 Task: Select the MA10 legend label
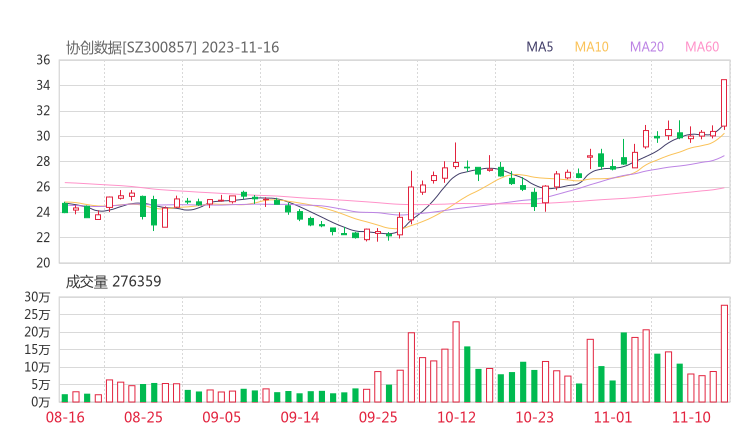point(591,47)
